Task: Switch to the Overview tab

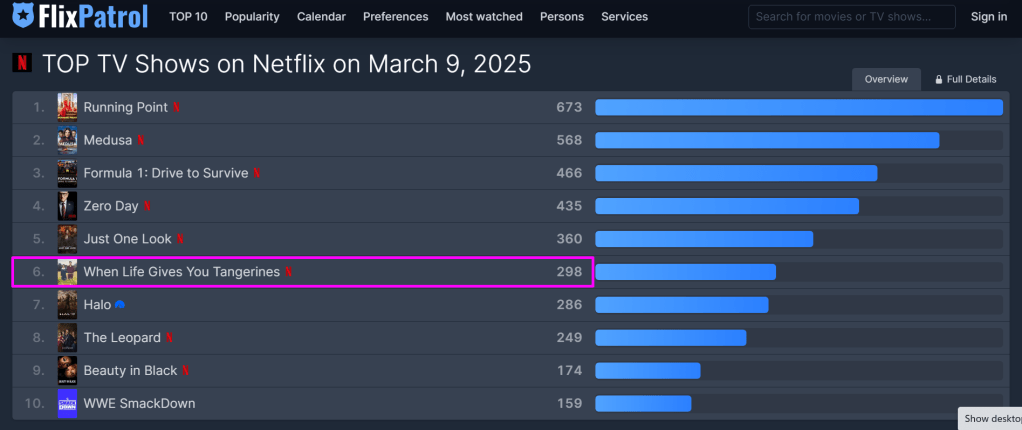Action: click(886, 80)
